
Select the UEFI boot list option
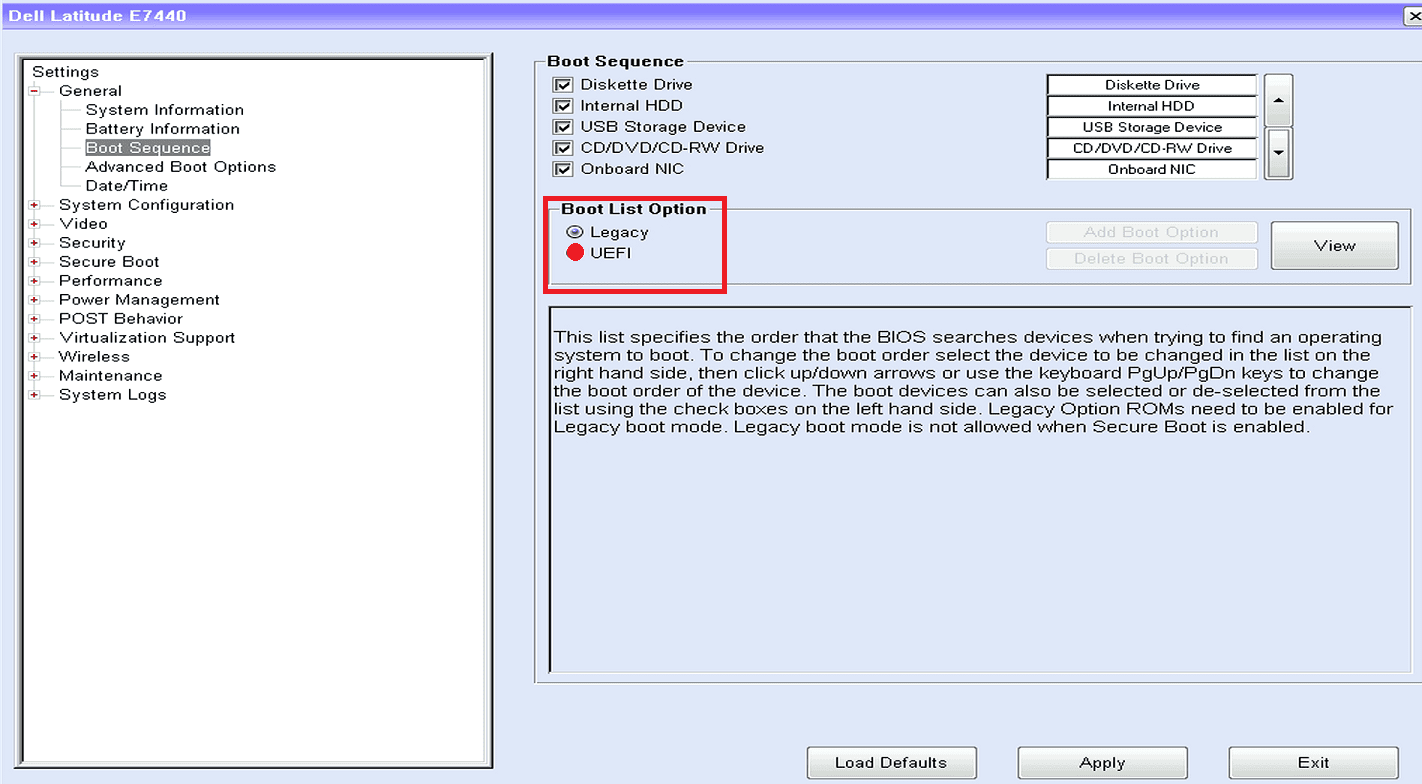coord(575,253)
